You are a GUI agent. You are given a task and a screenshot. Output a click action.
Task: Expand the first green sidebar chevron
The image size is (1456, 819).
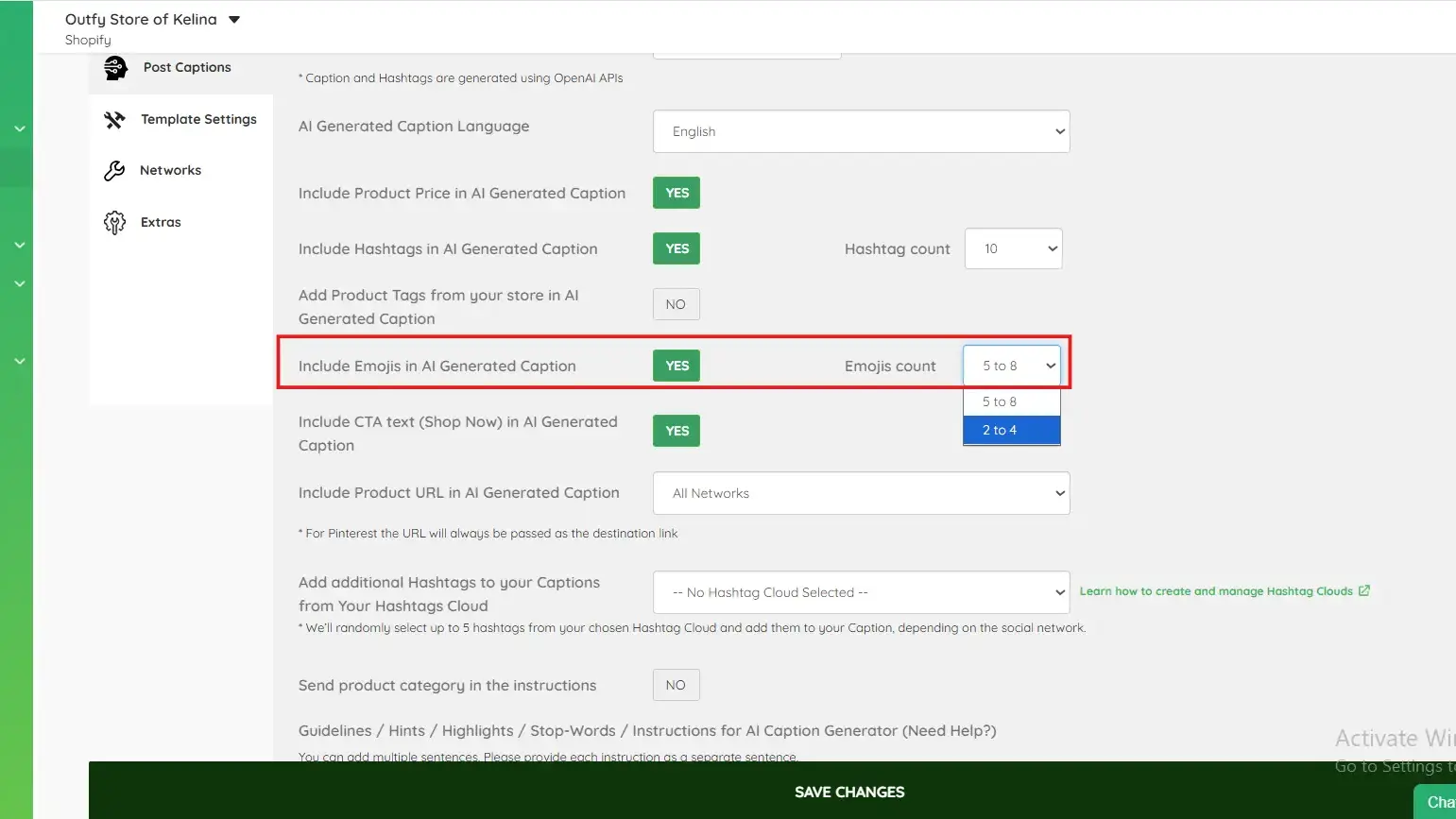[19, 128]
